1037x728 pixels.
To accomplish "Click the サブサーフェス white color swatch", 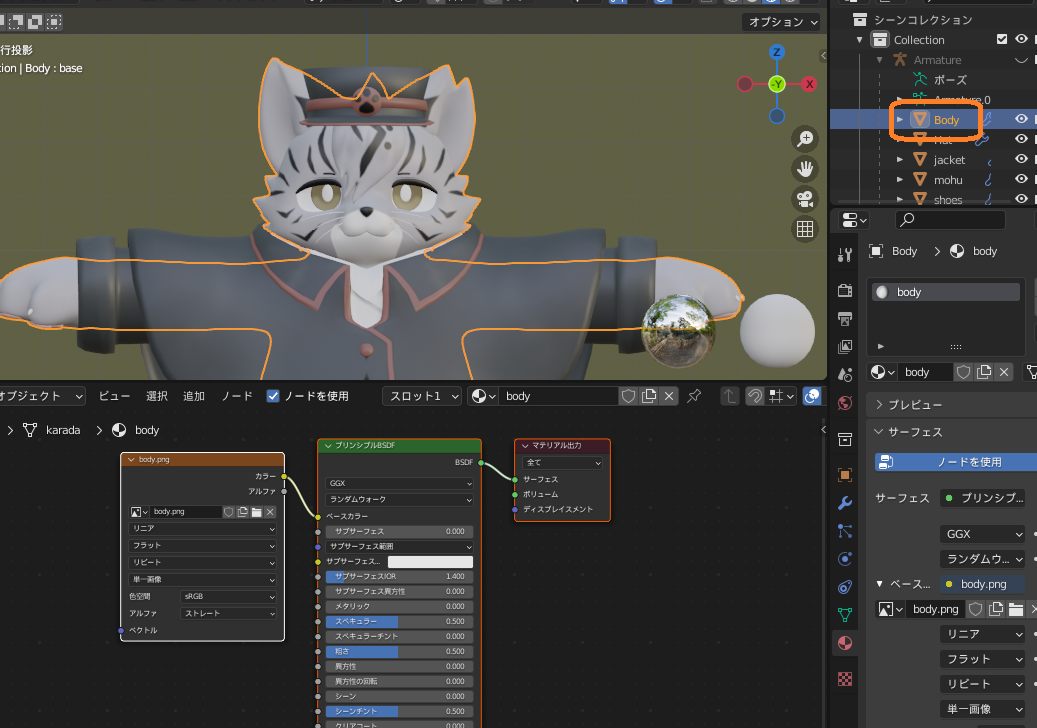I will pyautogui.click(x=431, y=561).
